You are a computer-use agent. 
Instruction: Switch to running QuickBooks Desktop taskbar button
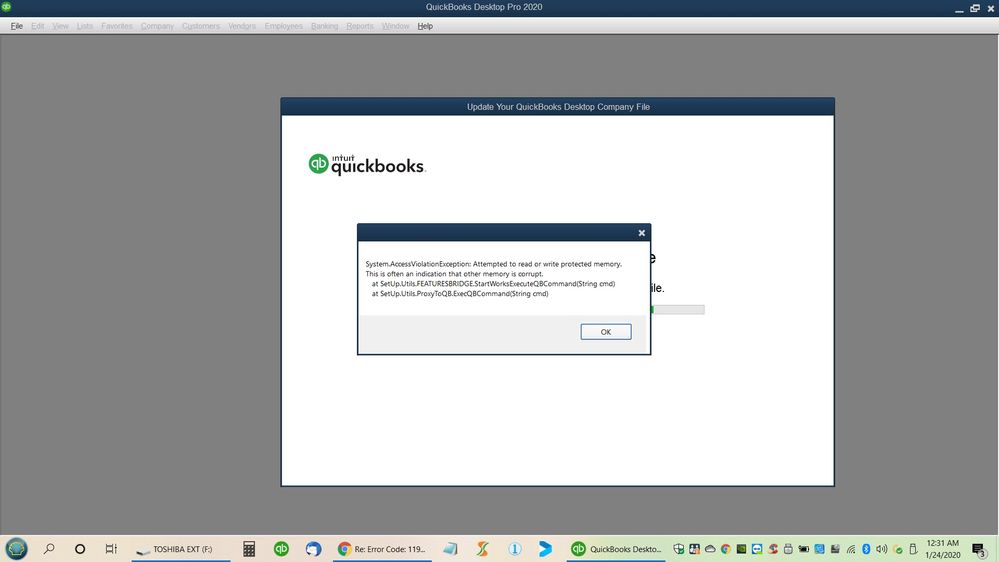pyautogui.click(x=616, y=549)
